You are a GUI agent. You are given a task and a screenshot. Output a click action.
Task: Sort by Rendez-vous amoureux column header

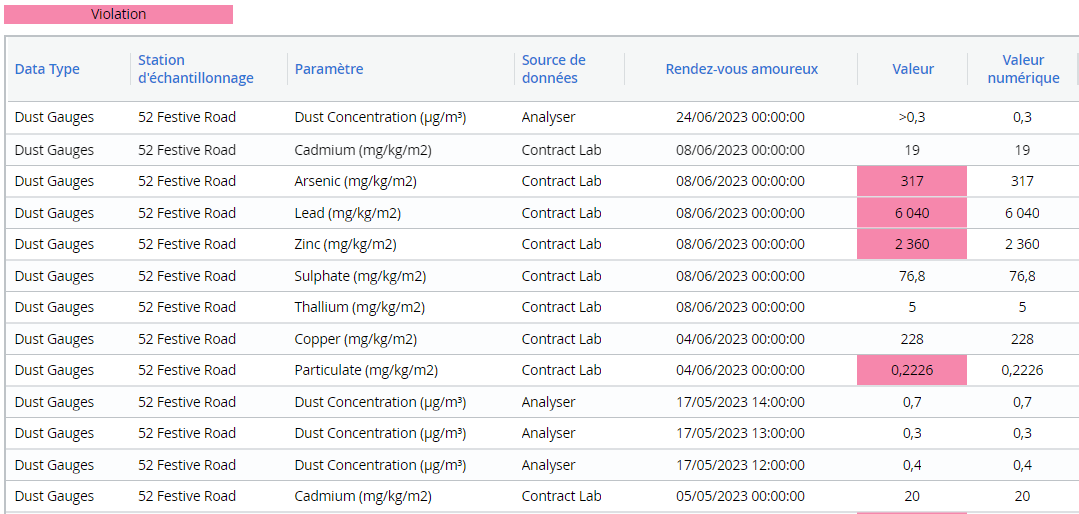(742, 69)
